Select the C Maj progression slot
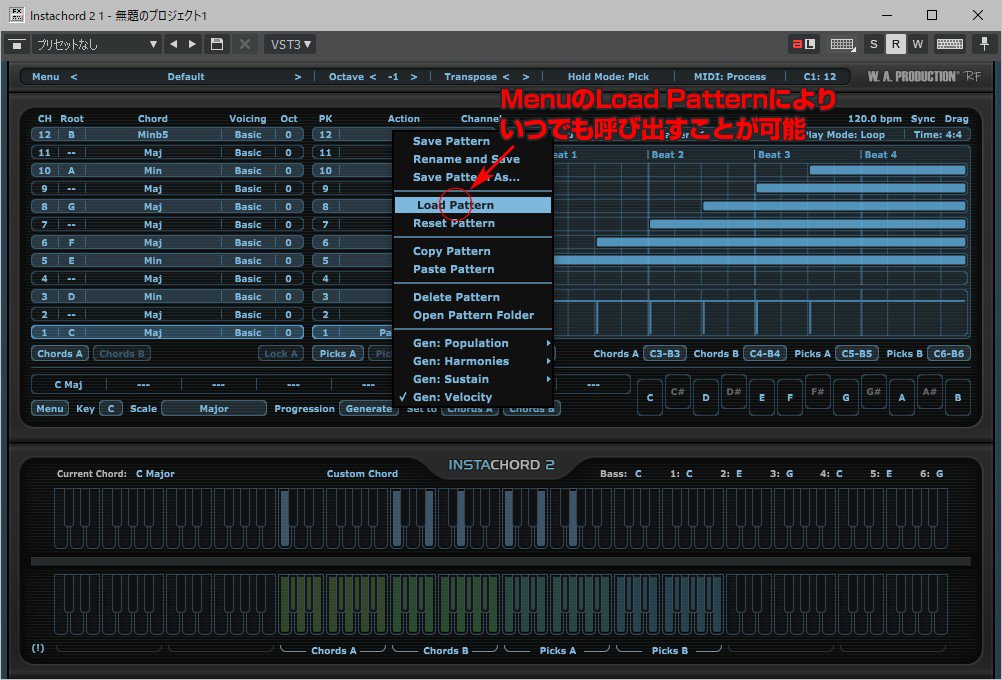The width and height of the screenshot is (1002, 680). coord(68,385)
